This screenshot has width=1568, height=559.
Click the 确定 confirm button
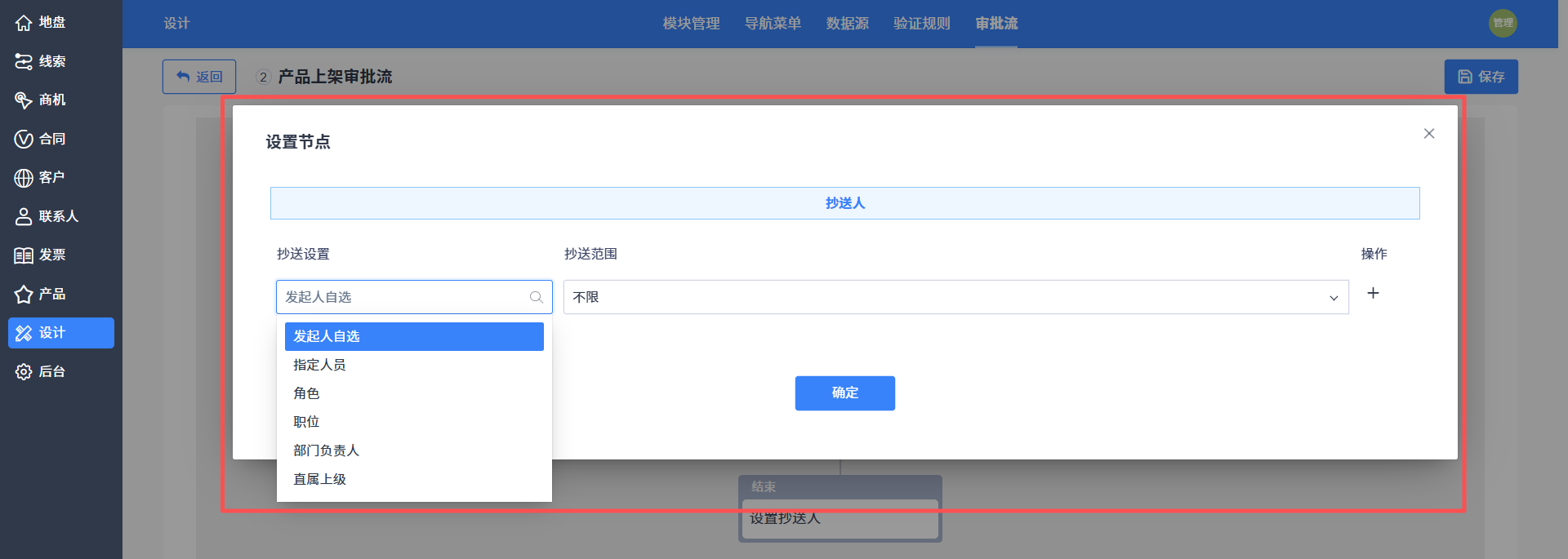(x=844, y=393)
